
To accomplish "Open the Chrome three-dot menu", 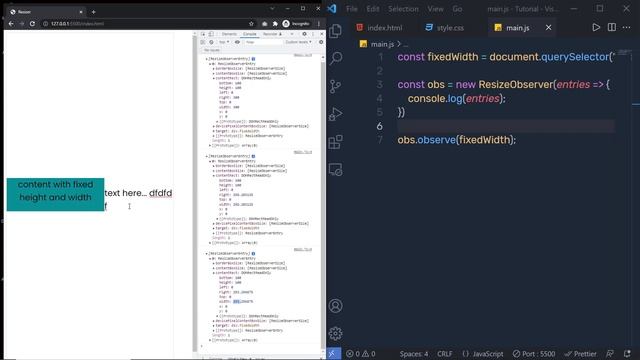I will tap(318, 24).
